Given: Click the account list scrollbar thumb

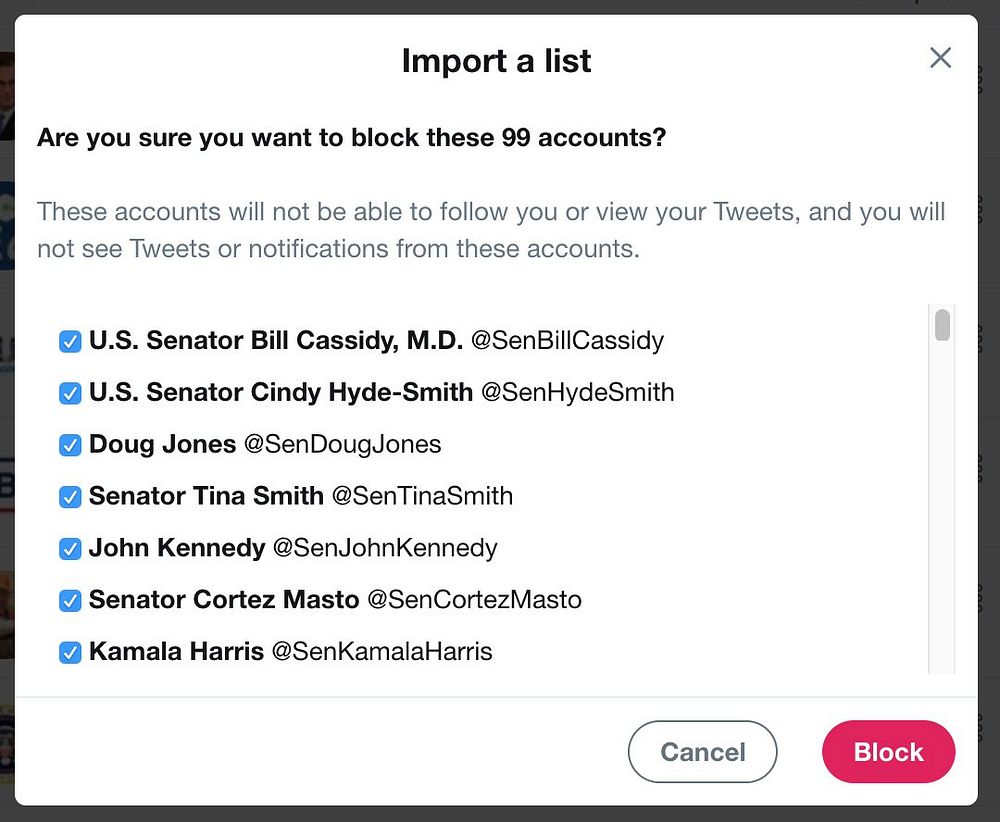Looking at the screenshot, I should pyautogui.click(x=942, y=326).
